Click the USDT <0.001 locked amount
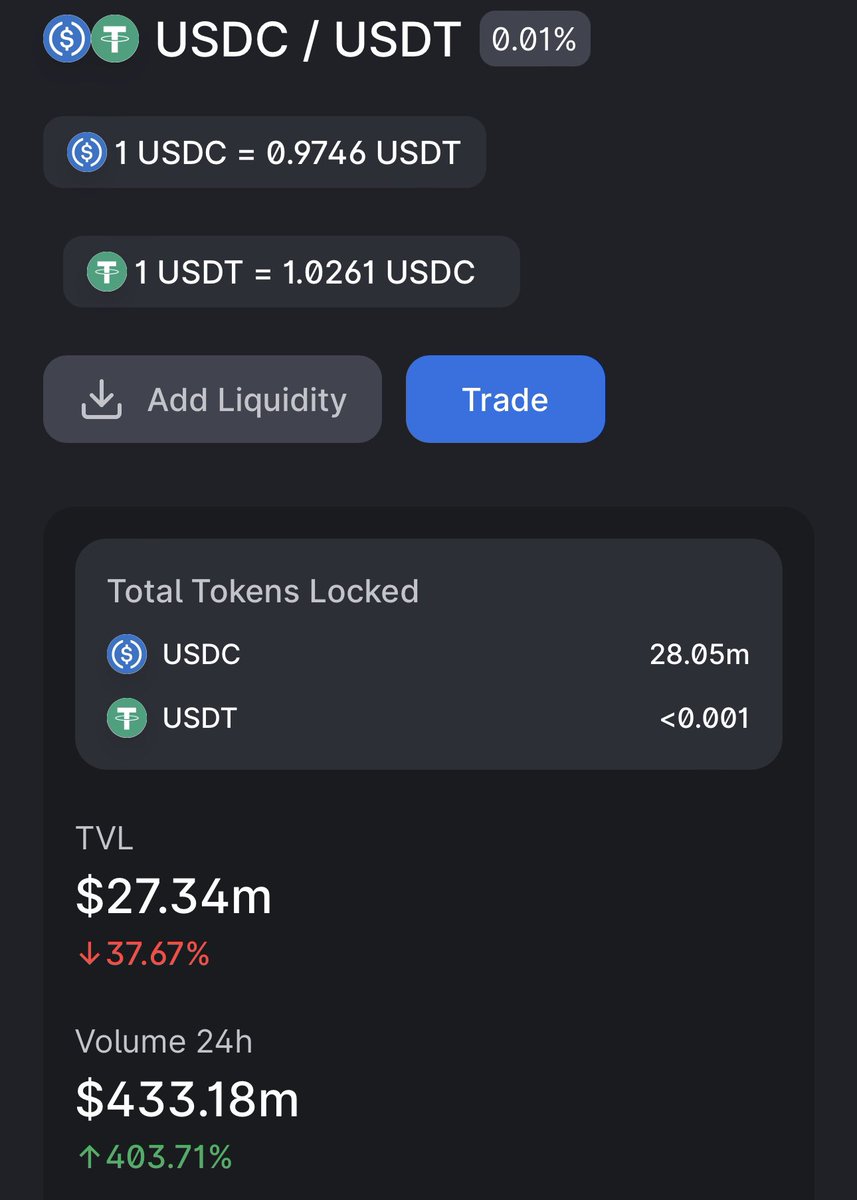The image size is (857, 1200). [704, 718]
